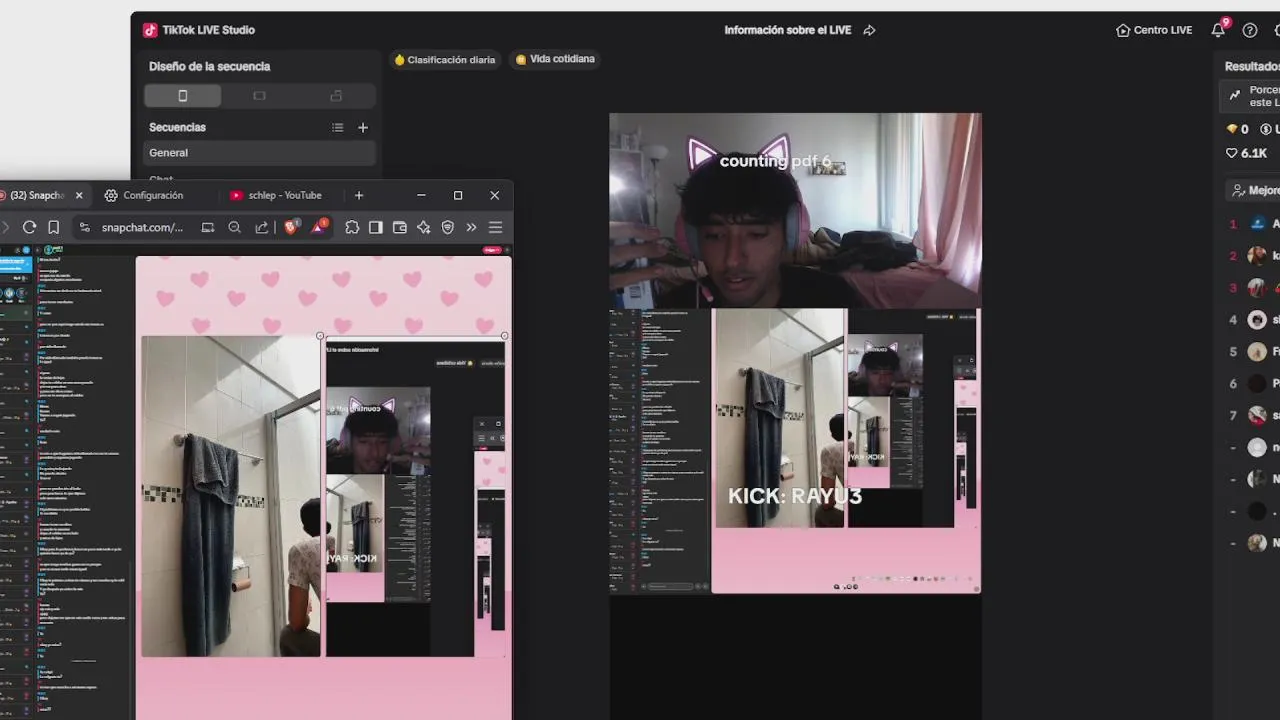The width and height of the screenshot is (1280, 720).
Task: Click the zoom magnifier icon in the address bar
Action: pos(234,227)
